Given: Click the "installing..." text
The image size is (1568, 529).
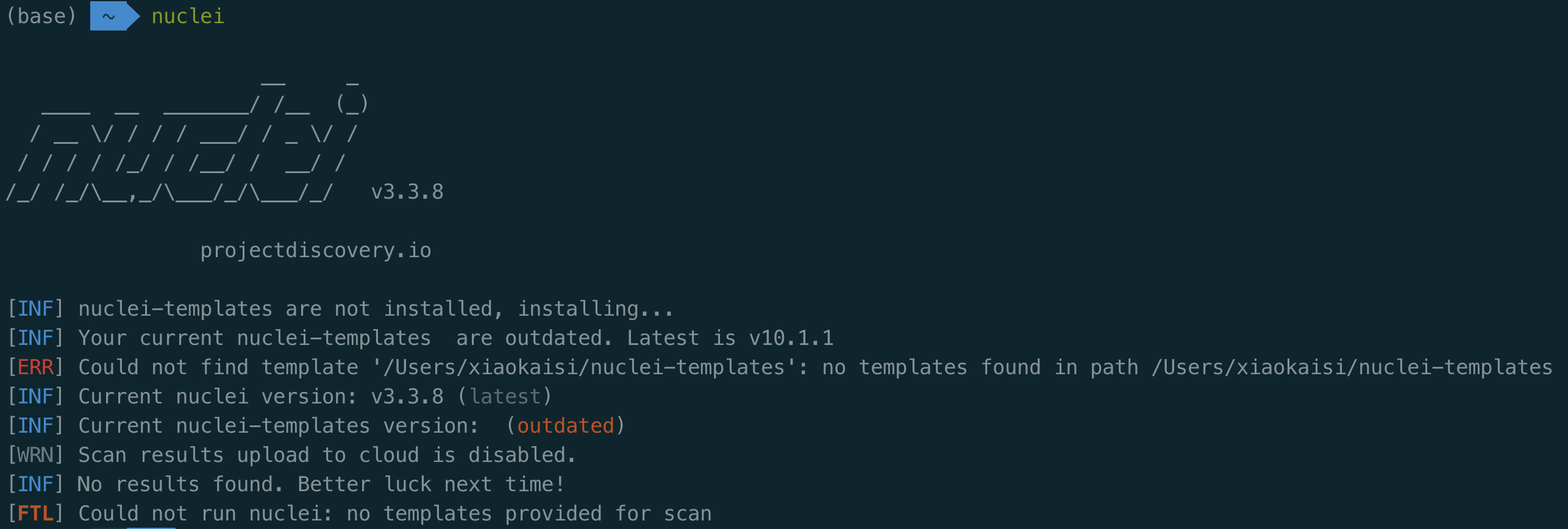Looking at the screenshot, I should click(x=595, y=309).
